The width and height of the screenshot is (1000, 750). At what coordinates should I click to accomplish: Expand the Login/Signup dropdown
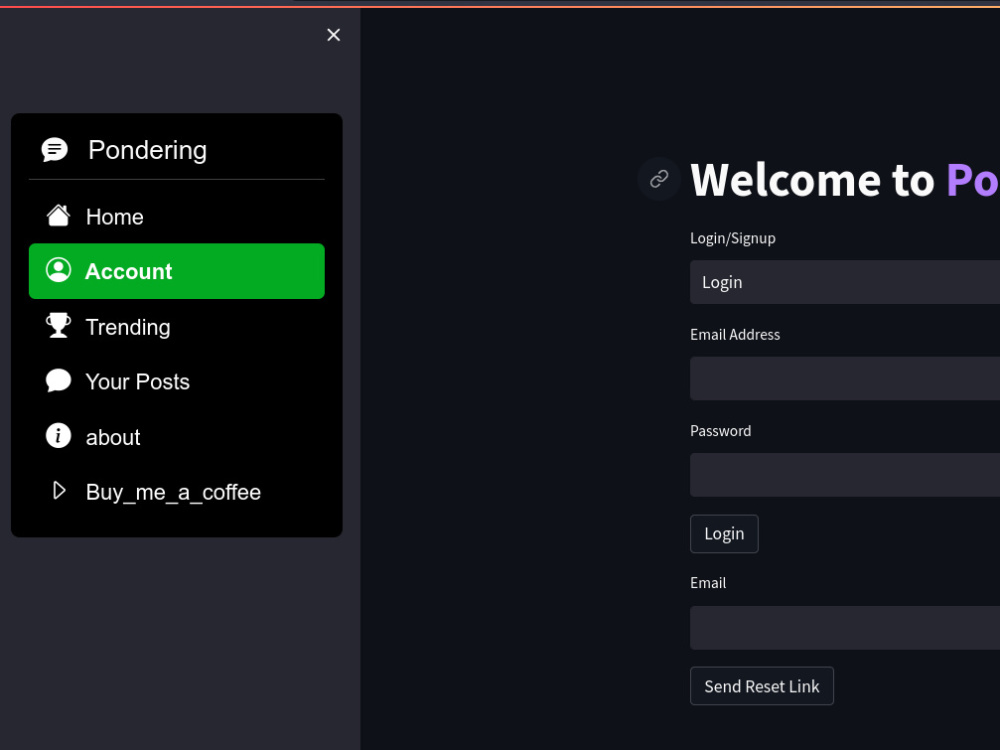(x=845, y=282)
